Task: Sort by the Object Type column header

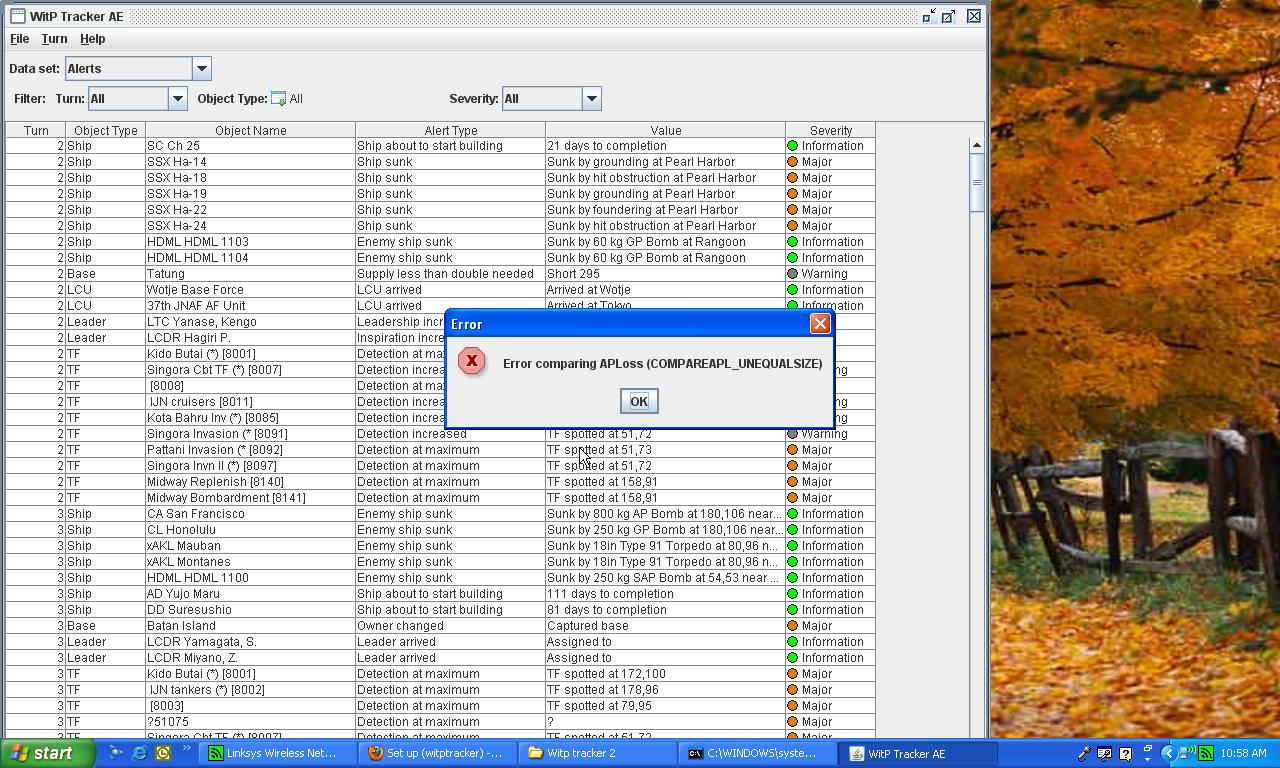Action: point(106,130)
